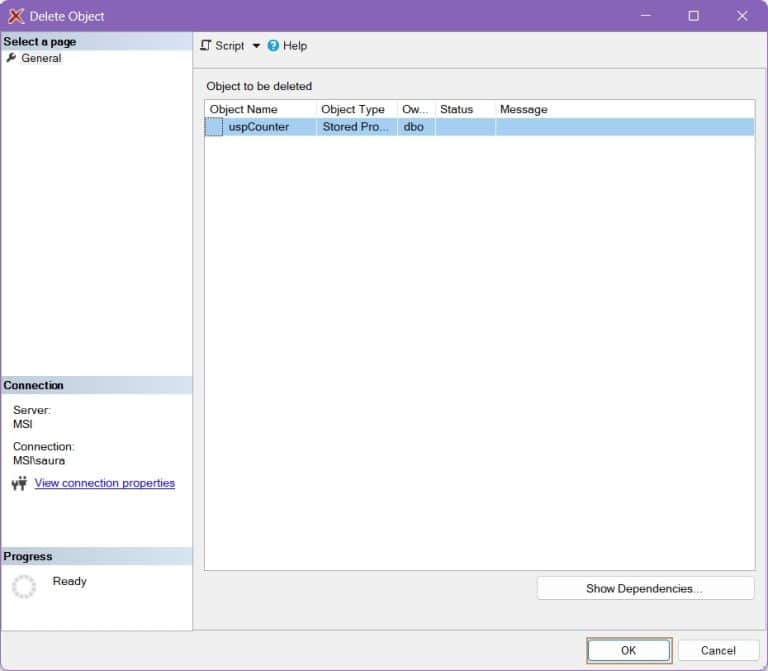Click the Ready progress spinner icon
This screenshot has width=768, height=671.
(x=24, y=586)
